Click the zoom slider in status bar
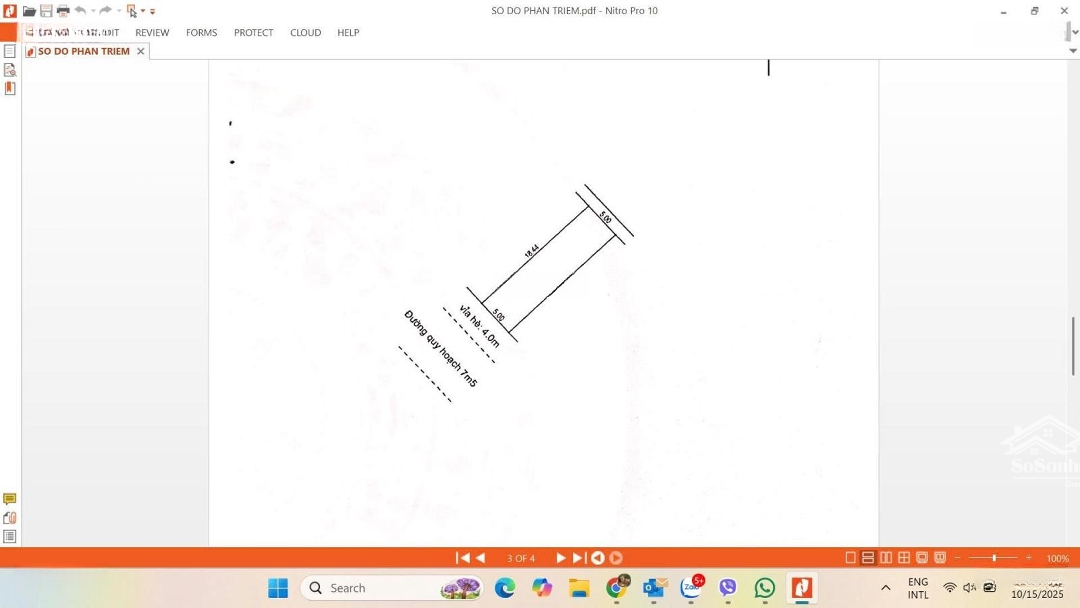1080x608 pixels. tap(993, 558)
